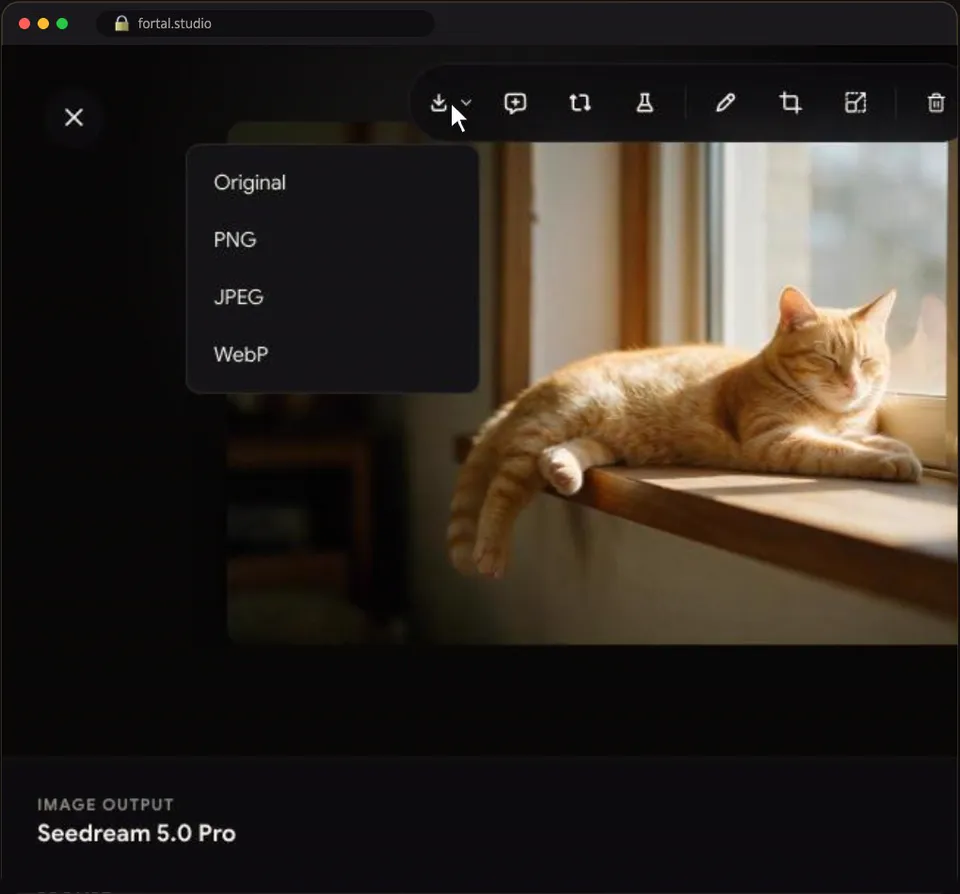Image resolution: width=960 pixels, height=894 pixels.
Task: Select the crop tool icon
Action: click(790, 103)
